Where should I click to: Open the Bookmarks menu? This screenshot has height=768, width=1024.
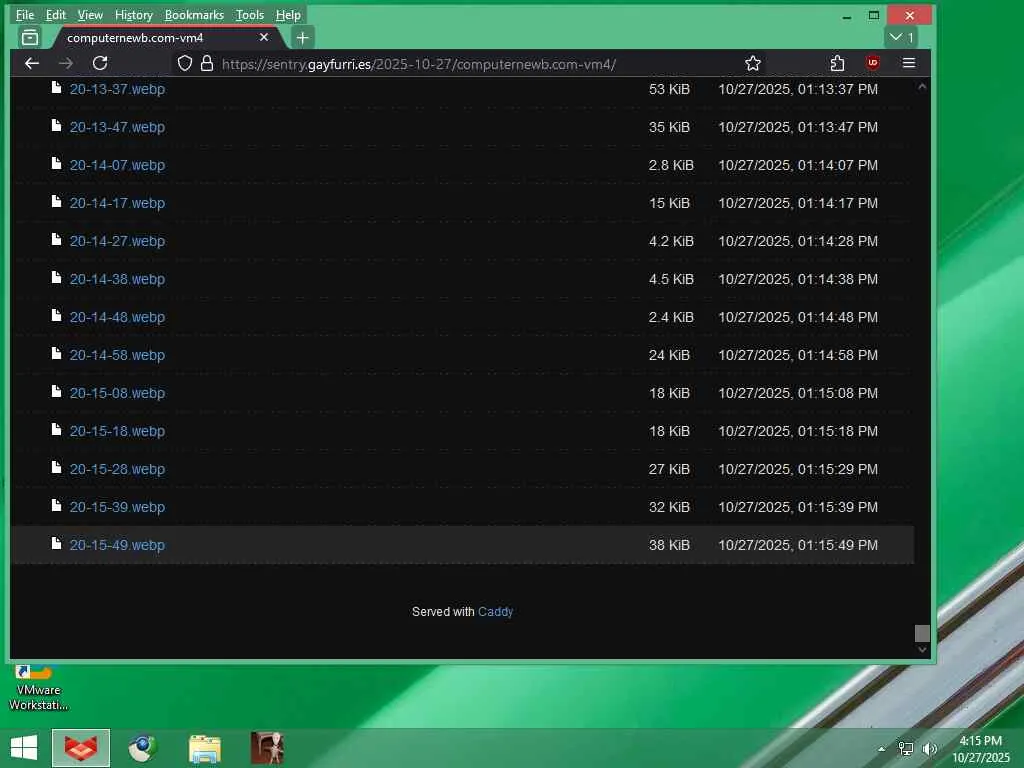(194, 14)
